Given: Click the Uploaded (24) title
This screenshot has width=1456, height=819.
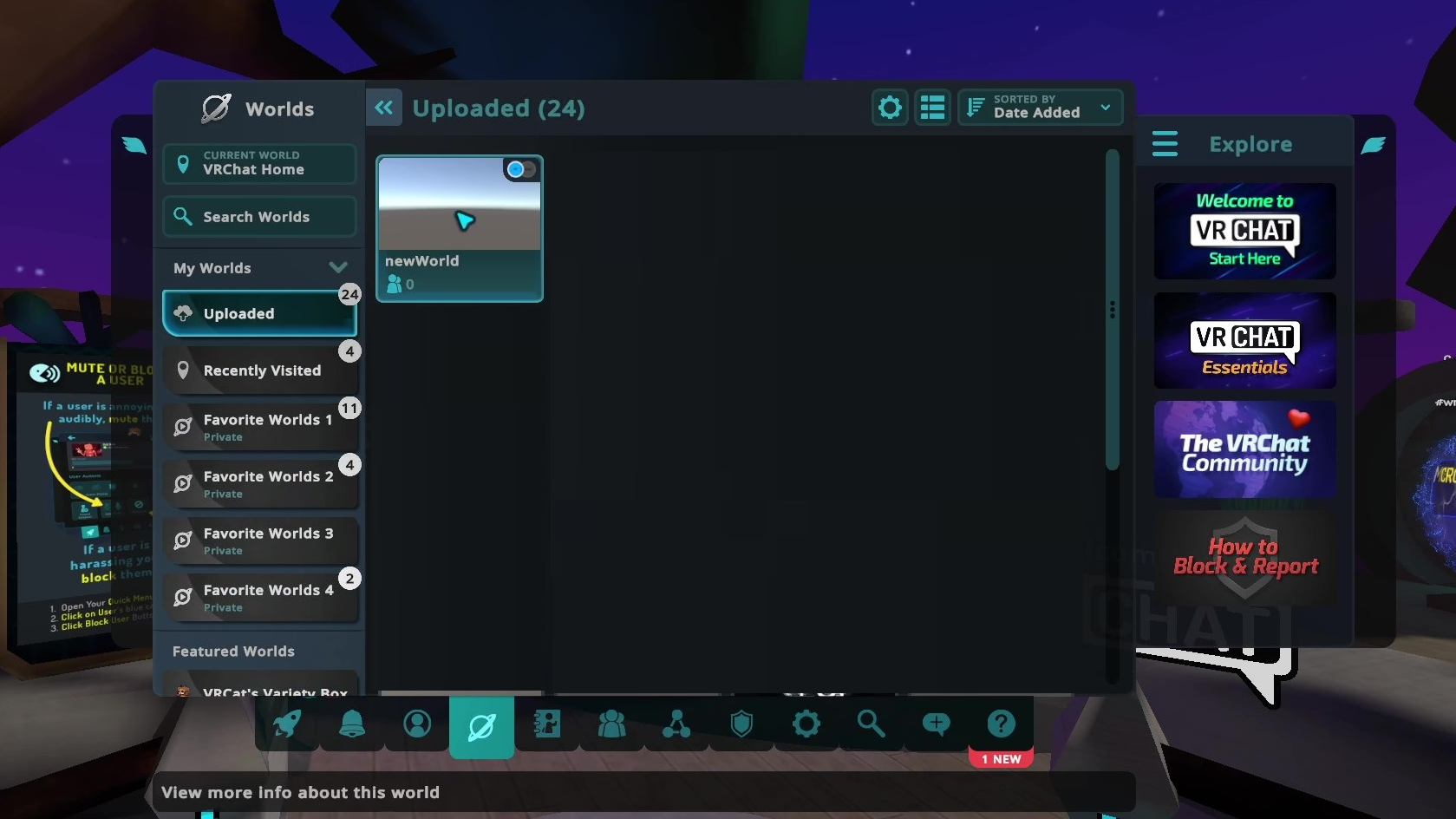Looking at the screenshot, I should click(x=499, y=108).
